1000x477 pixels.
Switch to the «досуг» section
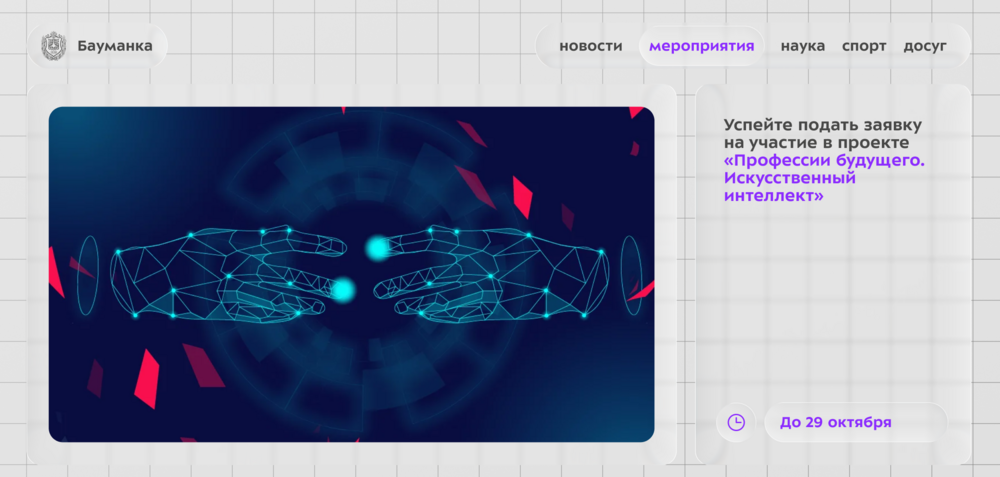pyautogui.click(x=924, y=46)
